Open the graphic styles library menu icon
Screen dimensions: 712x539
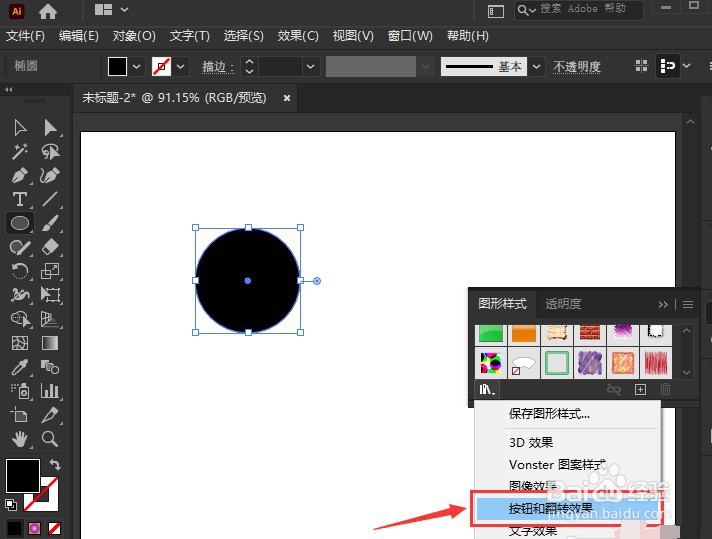487,390
